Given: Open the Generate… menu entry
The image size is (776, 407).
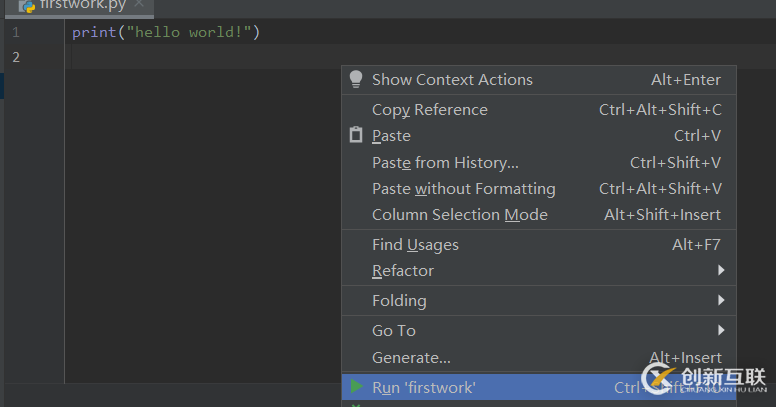Looking at the screenshot, I should point(411,357).
